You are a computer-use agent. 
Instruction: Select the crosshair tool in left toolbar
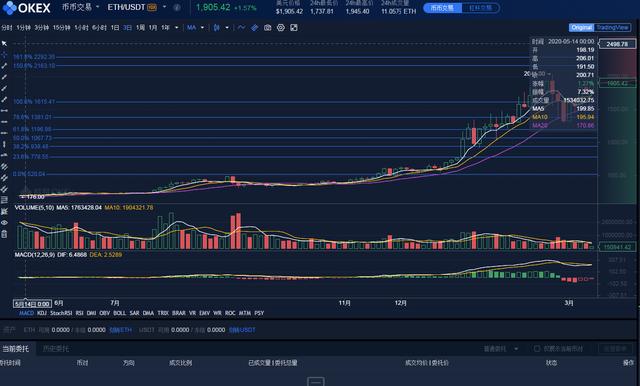point(4,55)
